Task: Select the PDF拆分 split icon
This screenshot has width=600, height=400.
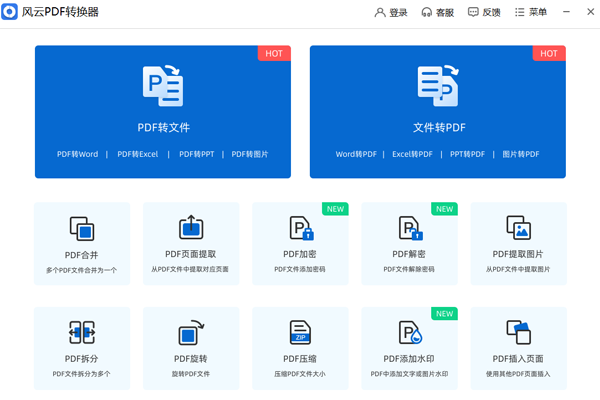Action: 82,333
